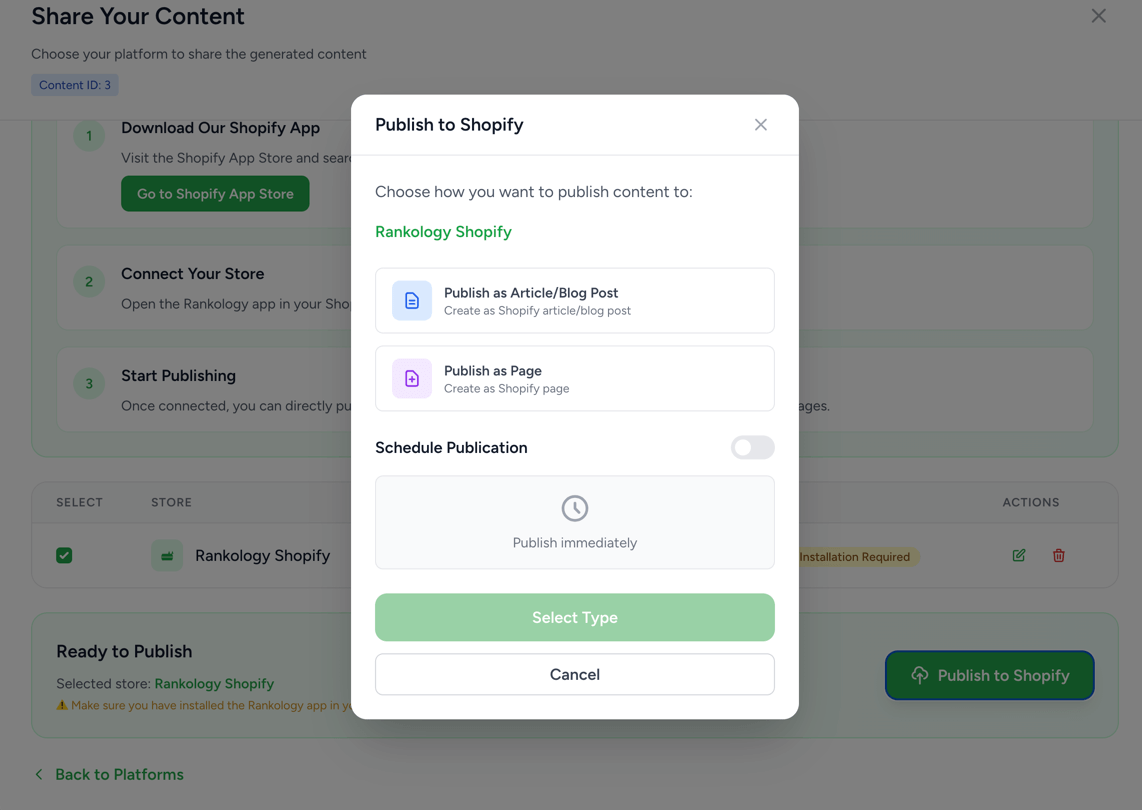Image resolution: width=1142 pixels, height=810 pixels.
Task: Click the back arrow beside Back to Platforms
Action: (39, 774)
